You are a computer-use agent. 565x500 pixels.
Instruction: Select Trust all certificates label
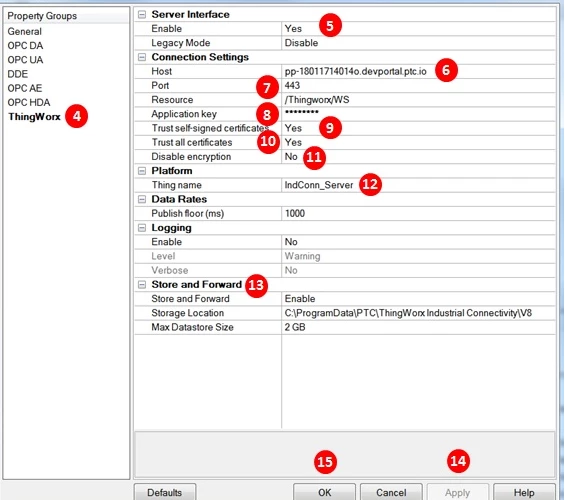click(x=192, y=142)
